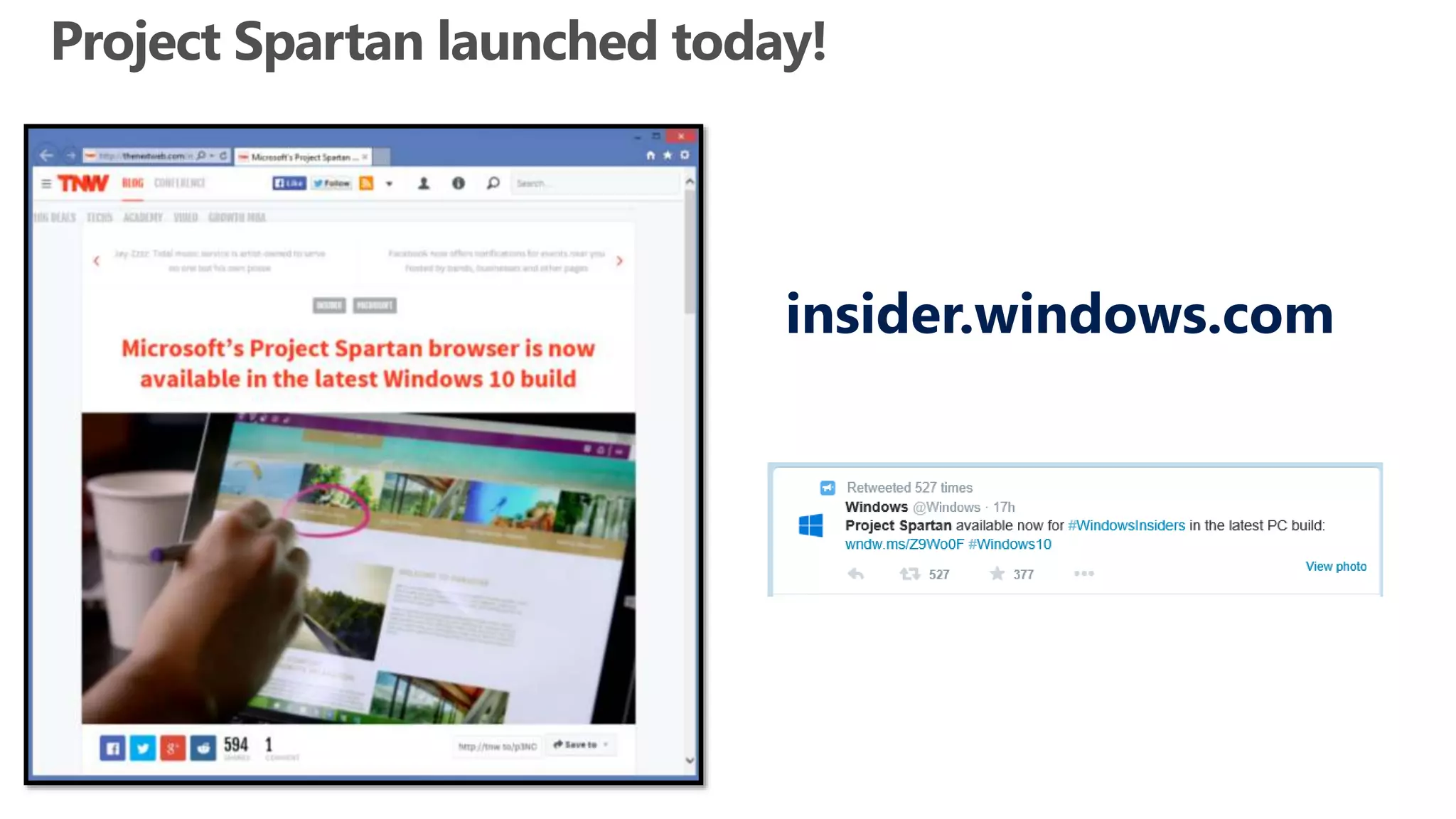The width and height of the screenshot is (1456, 819).
Task: Expand the address bar dropdown arrow
Action: click(x=212, y=156)
